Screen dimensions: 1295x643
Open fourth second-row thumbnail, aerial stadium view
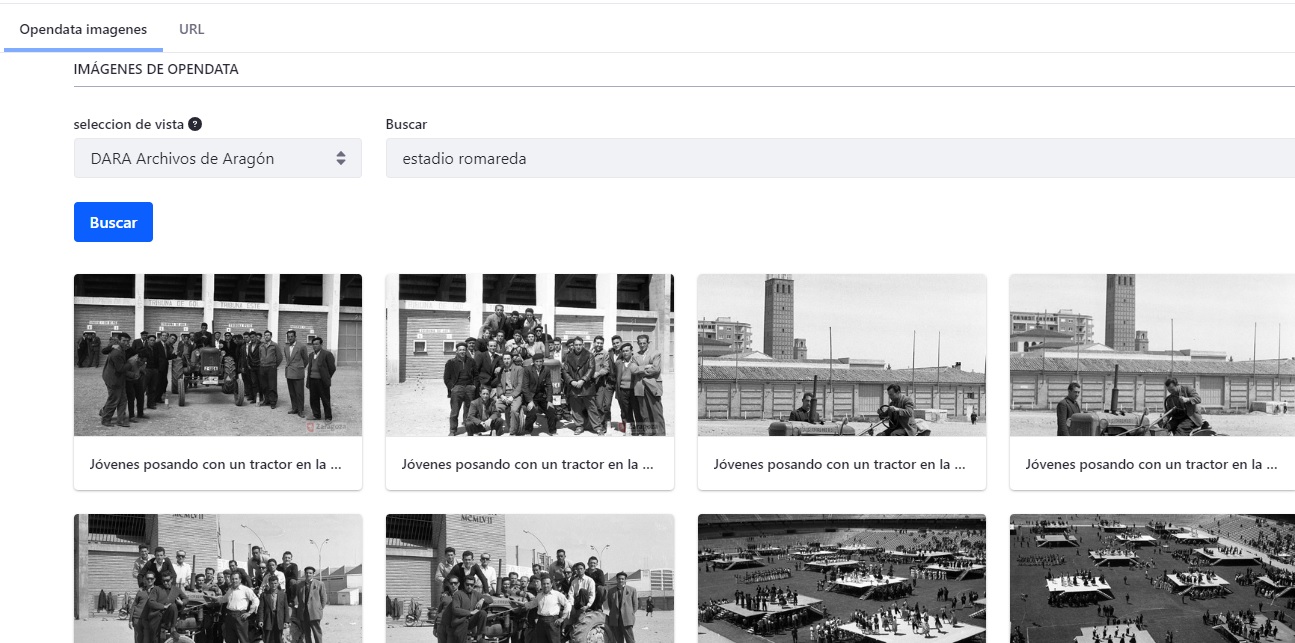pos(1152,578)
